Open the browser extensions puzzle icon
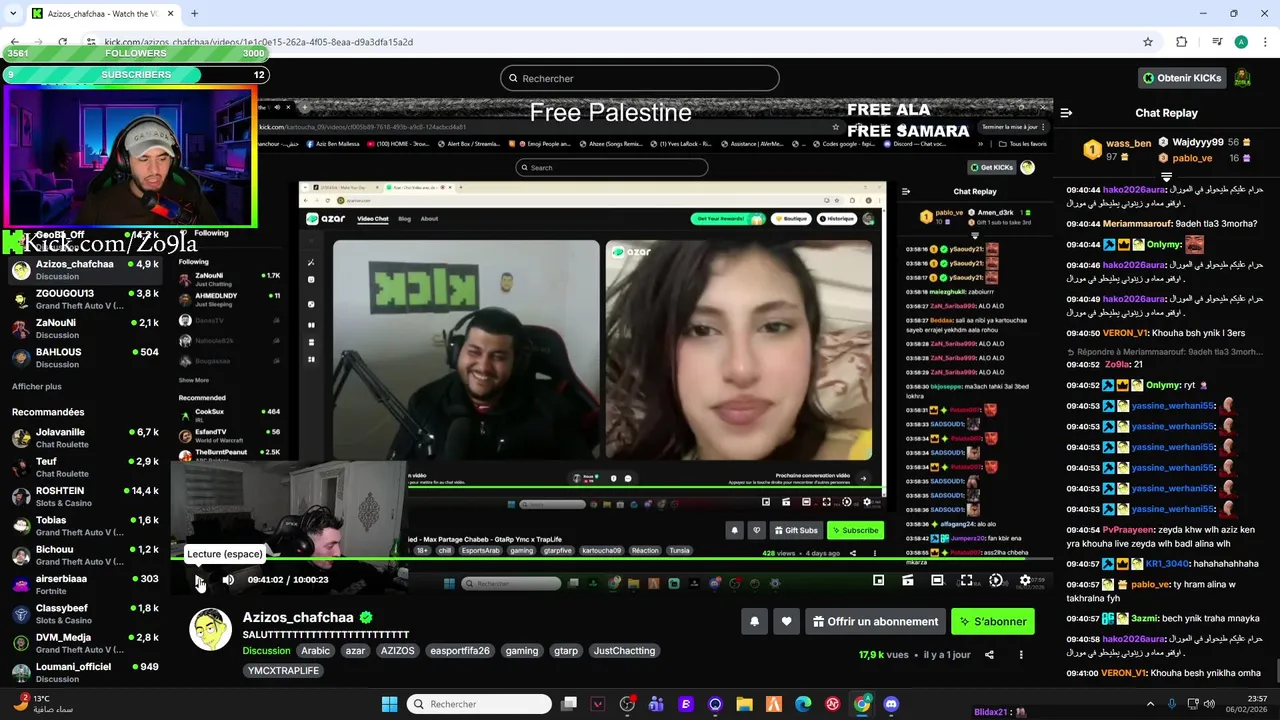 1182,42
